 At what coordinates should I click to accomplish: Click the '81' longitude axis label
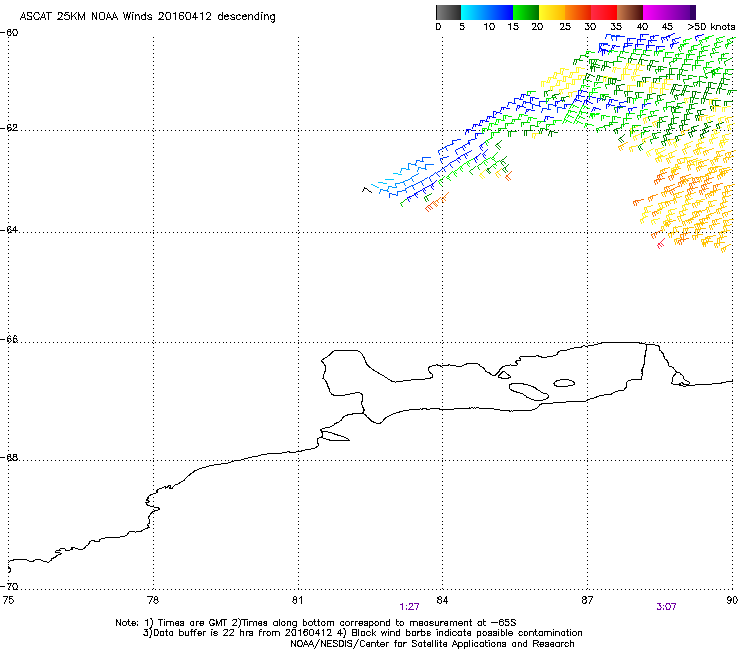pos(297,600)
